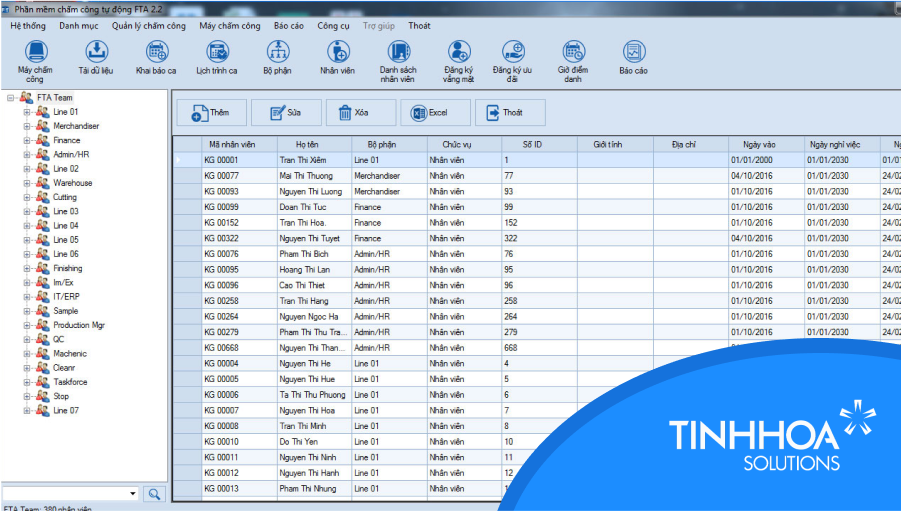Open the Quản lý chấm công menu
The height and width of the screenshot is (511, 901).
(149, 26)
